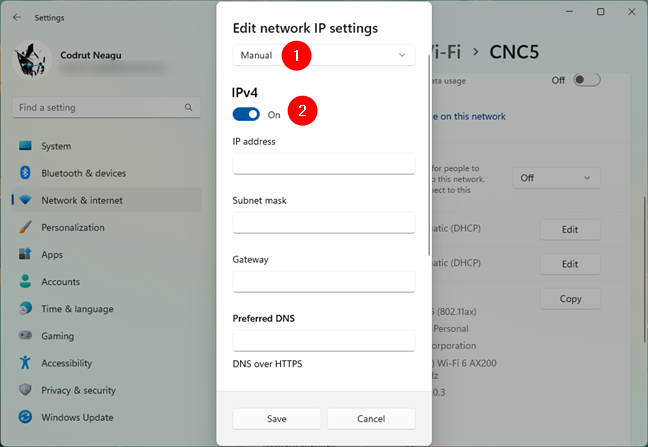Viewport: 648px width, 447px height.
Task: Save the network IP settings
Action: (x=277, y=419)
